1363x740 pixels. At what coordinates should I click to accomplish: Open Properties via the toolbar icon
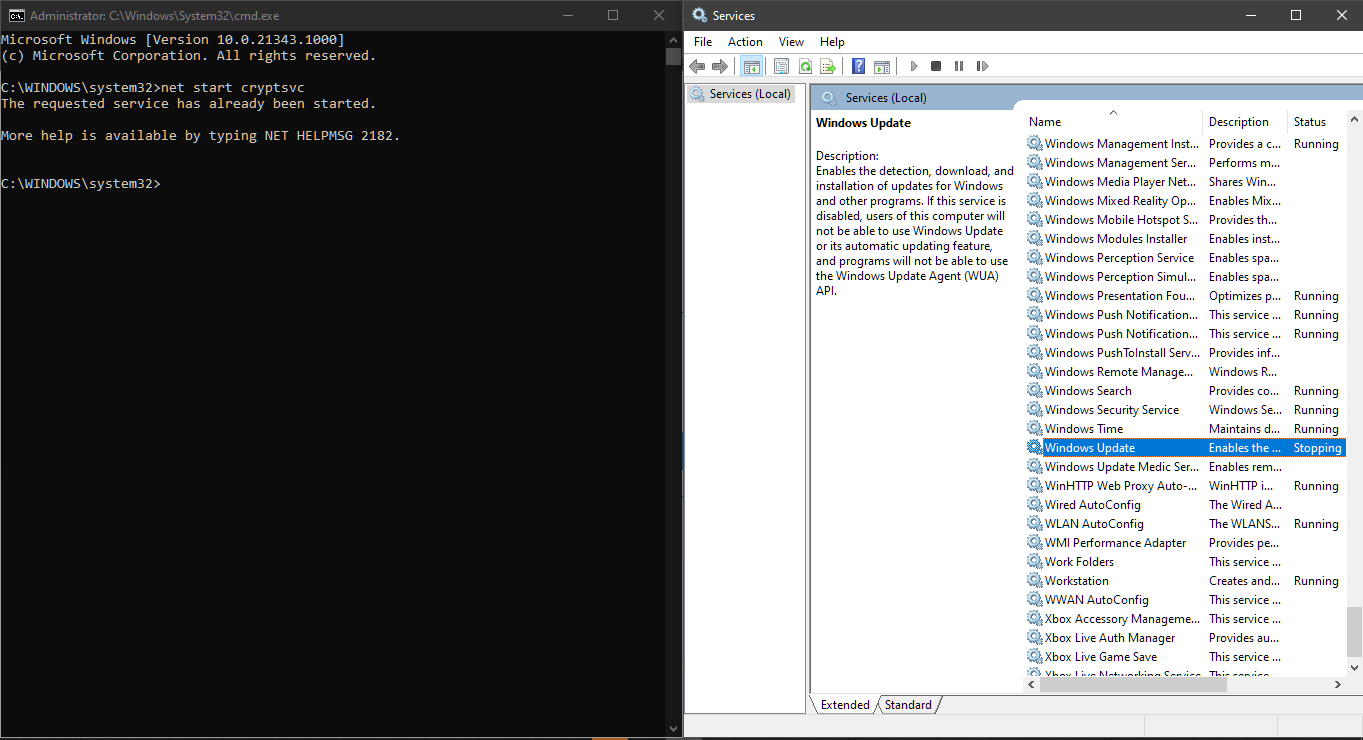(x=781, y=66)
